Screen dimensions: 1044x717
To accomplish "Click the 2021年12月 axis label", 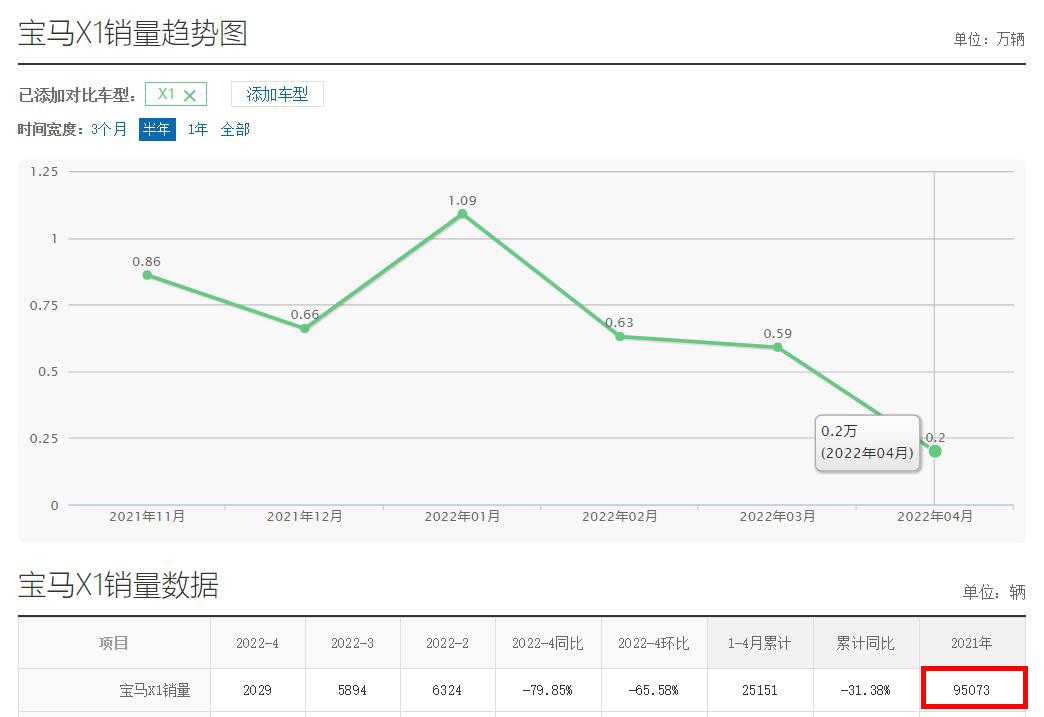I will click(305, 517).
